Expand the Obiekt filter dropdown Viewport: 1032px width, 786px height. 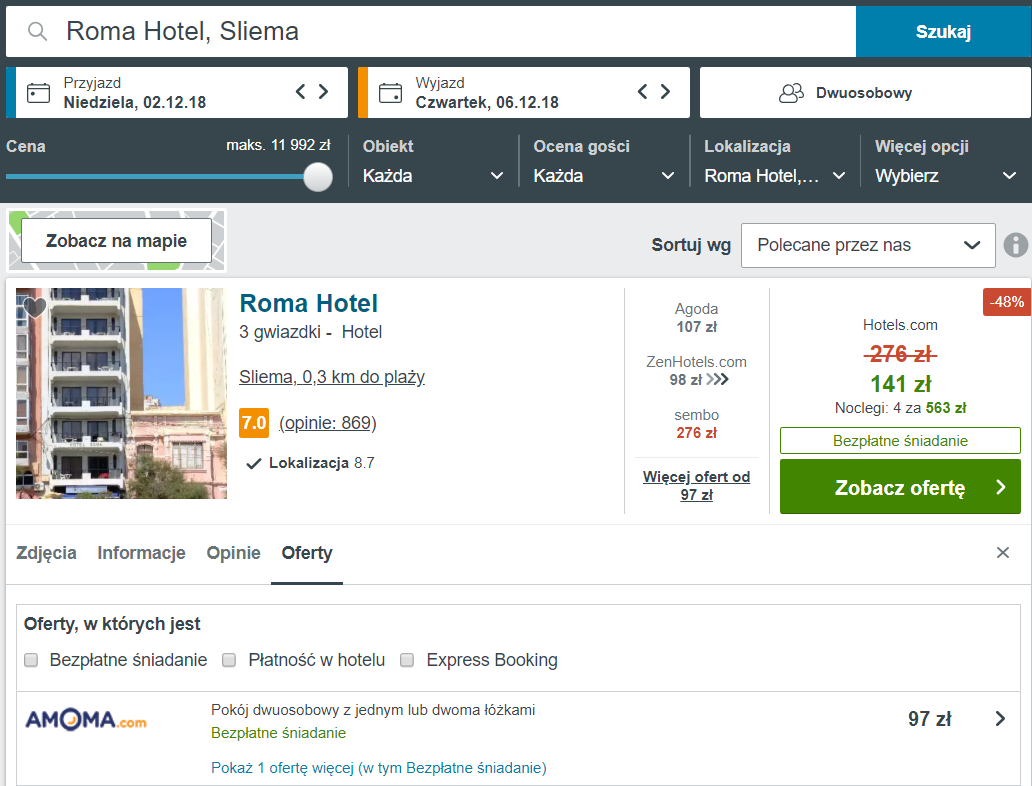point(433,176)
